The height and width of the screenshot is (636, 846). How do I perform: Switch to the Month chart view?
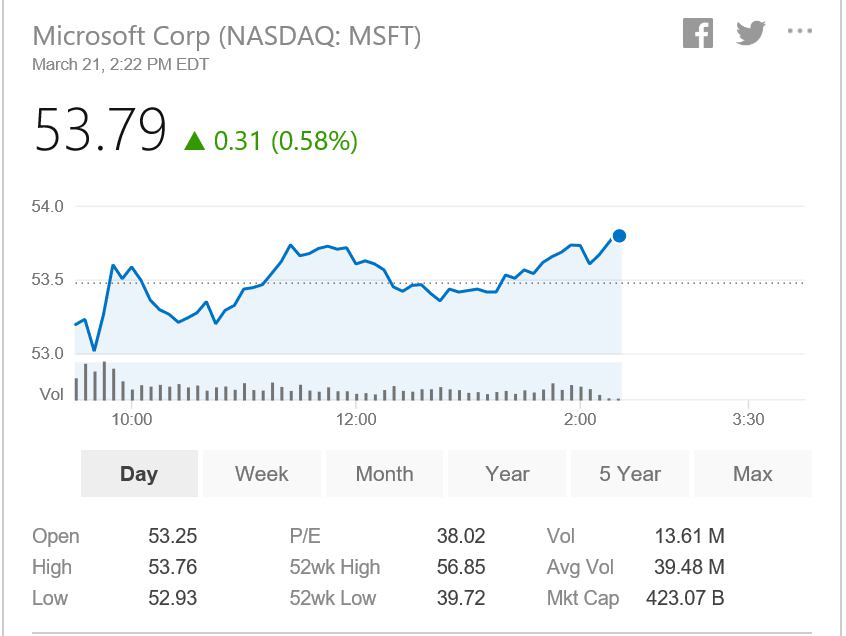pos(384,474)
